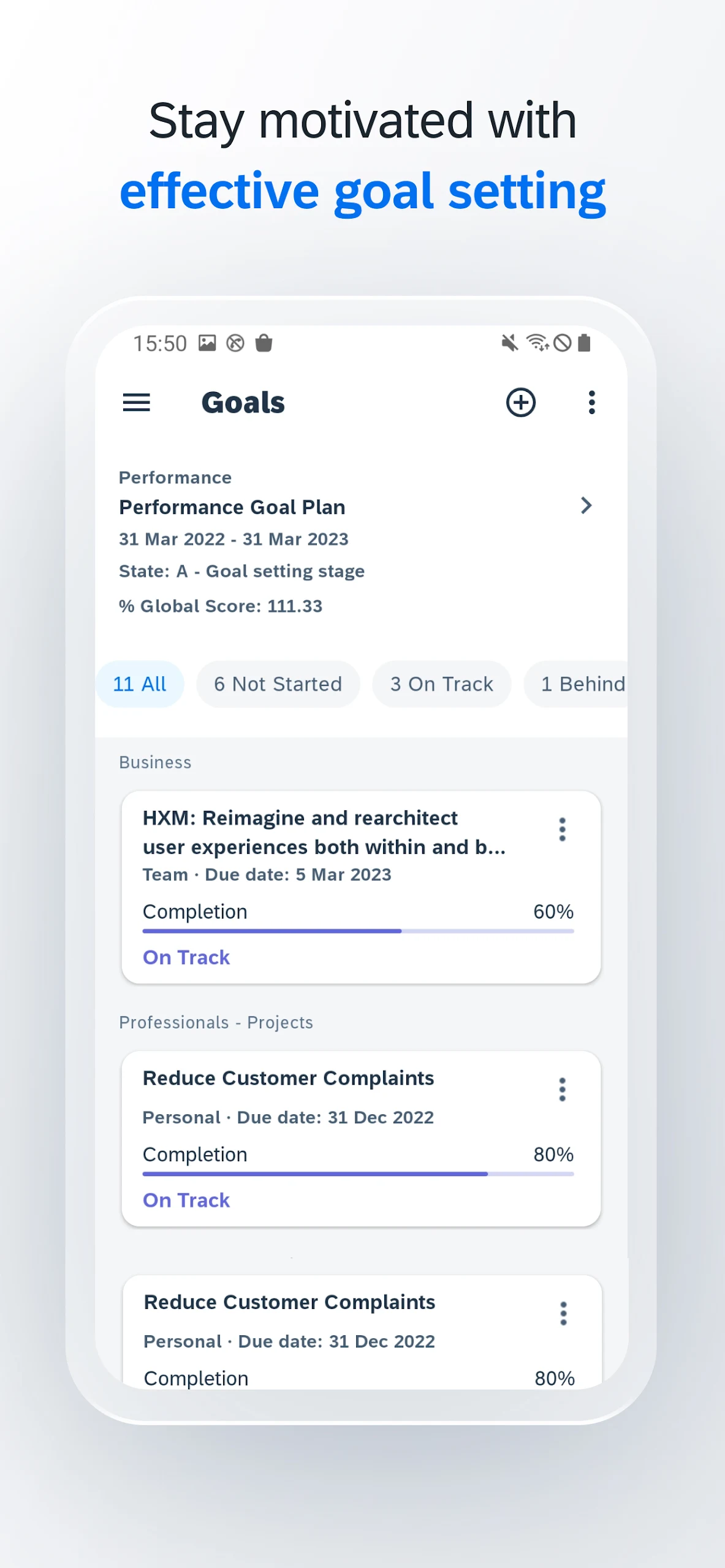The height and width of the screenshot is (1568, 725).
Task: Open the Performance Goal Plan title
Action: 232,507
